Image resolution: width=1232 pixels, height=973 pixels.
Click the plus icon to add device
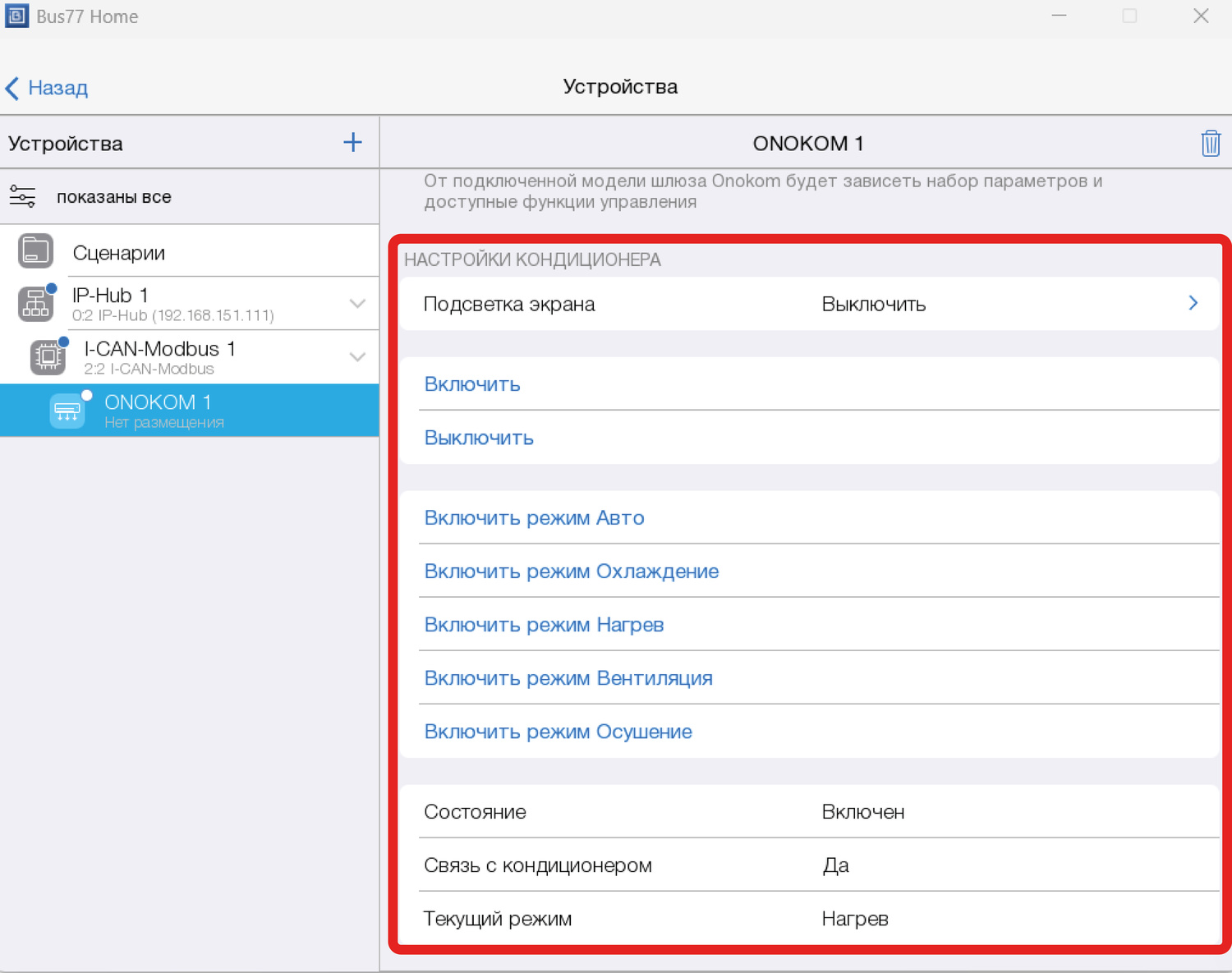click(x=352, y=142)
